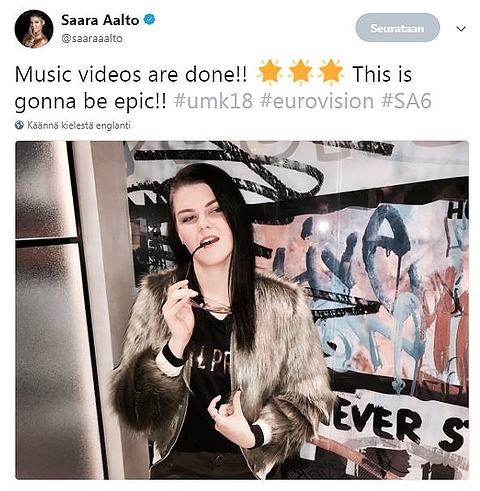Click the globe icon beside translate text

[x=19, y=125]
